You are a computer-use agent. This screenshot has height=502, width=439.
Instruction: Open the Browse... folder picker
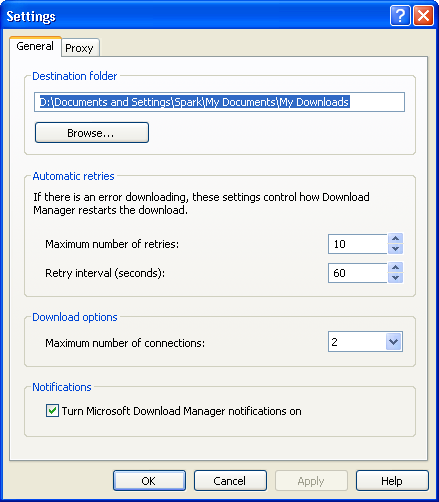point(92,133)
